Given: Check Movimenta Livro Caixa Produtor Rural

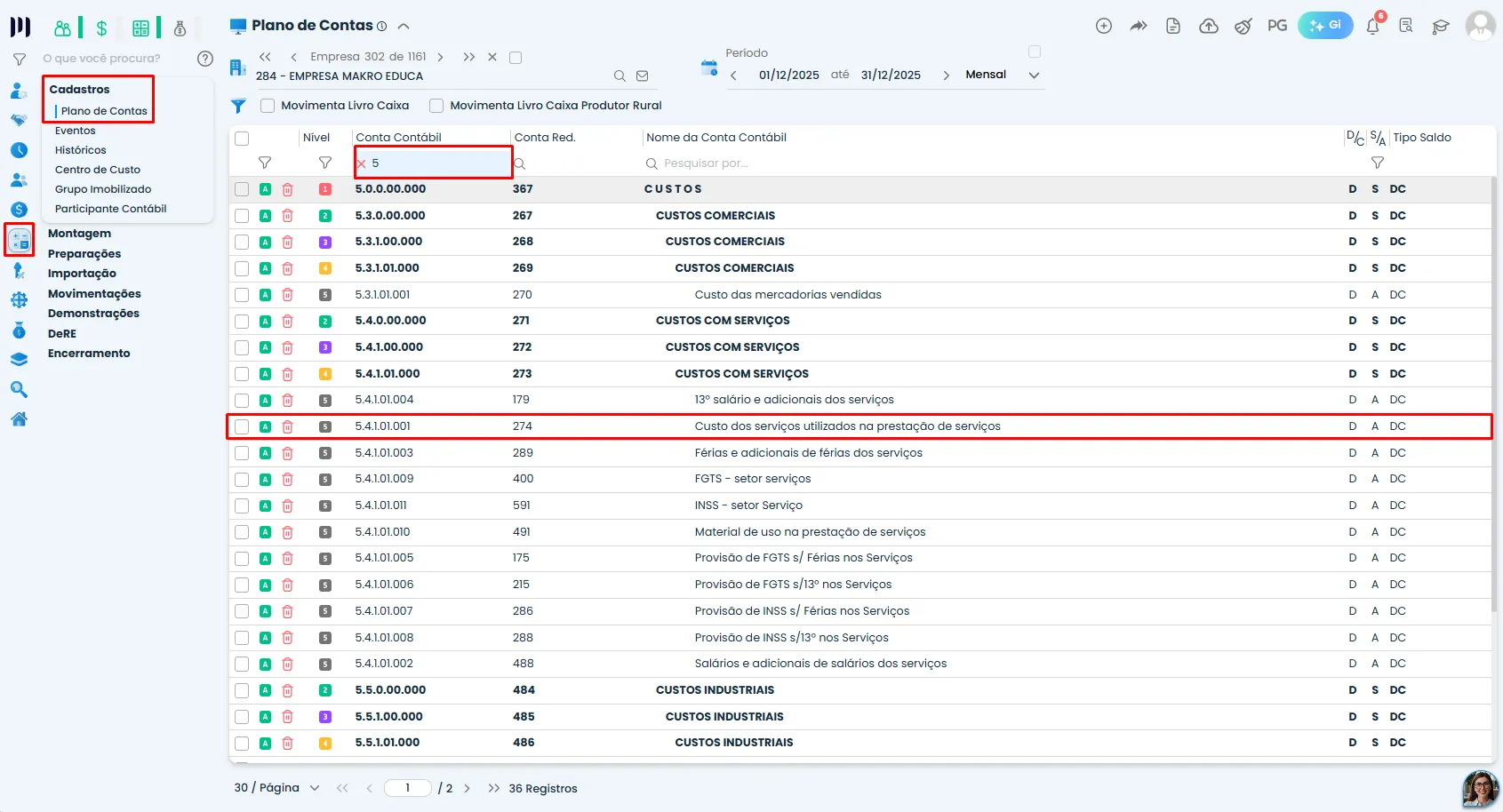Looking at the screenshot, I should tap(436, 106).
